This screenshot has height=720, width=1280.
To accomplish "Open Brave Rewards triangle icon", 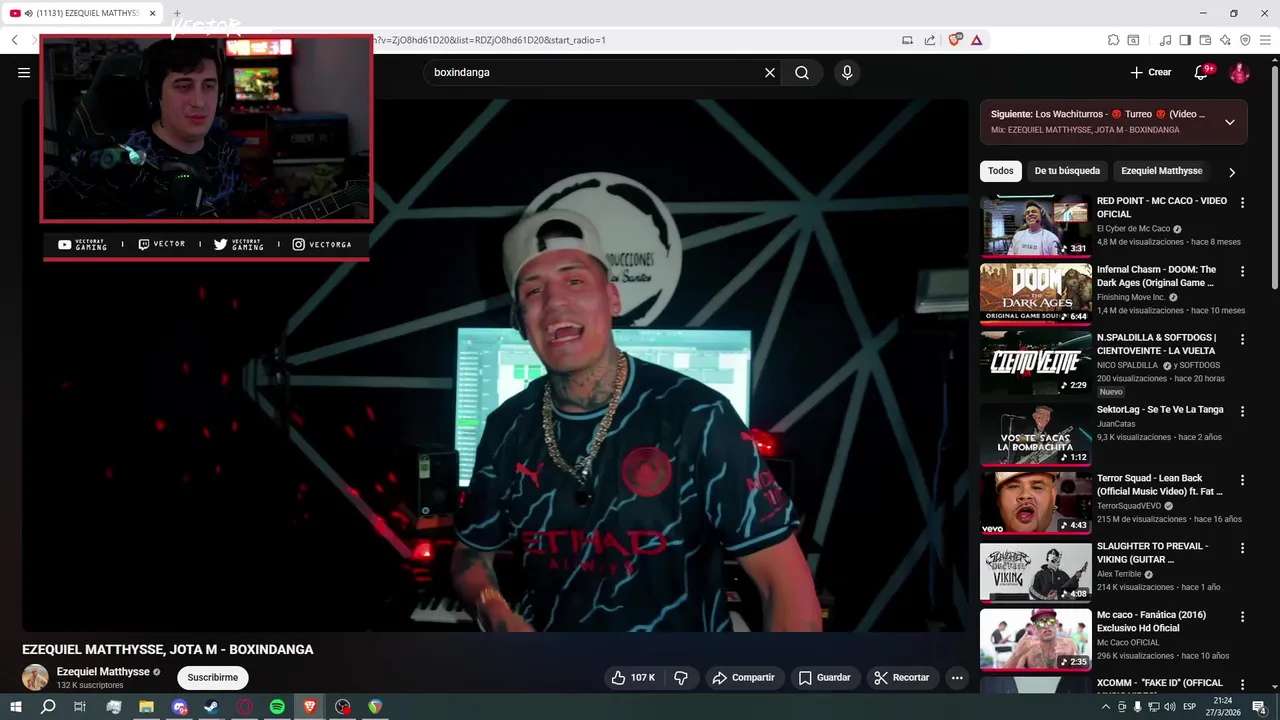I will [976, 40].
